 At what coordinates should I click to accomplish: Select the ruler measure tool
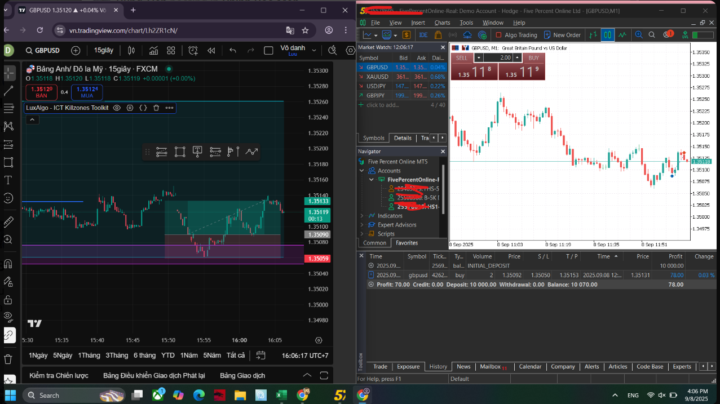(x=8, y=222)
